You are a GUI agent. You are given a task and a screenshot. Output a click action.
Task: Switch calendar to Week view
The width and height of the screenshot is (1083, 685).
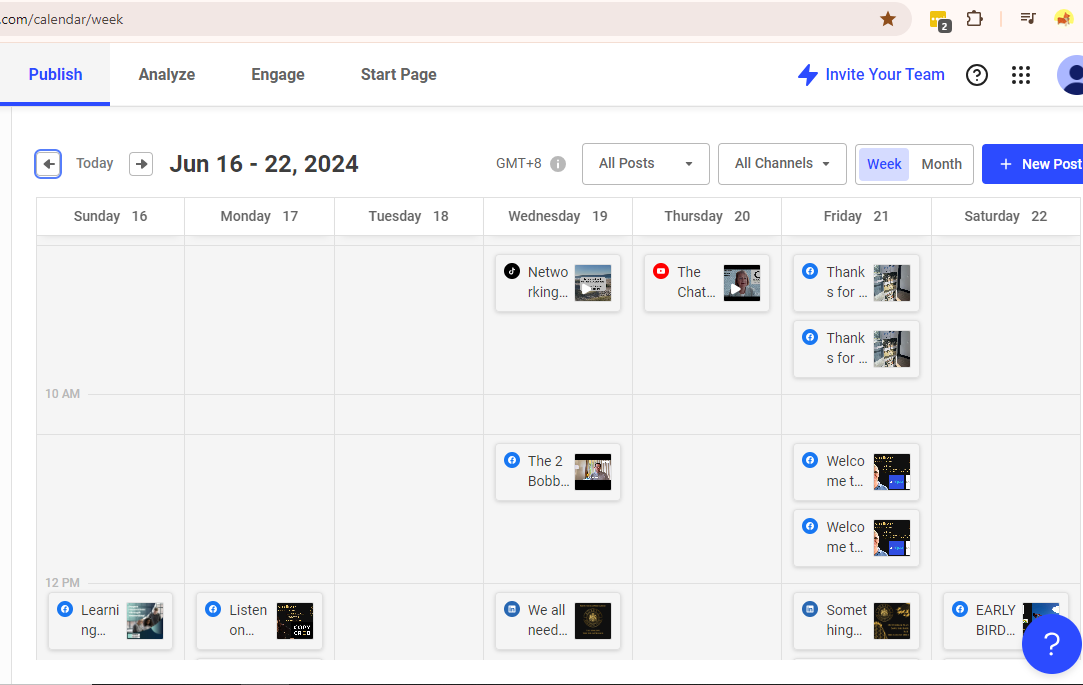click(884, 164)
